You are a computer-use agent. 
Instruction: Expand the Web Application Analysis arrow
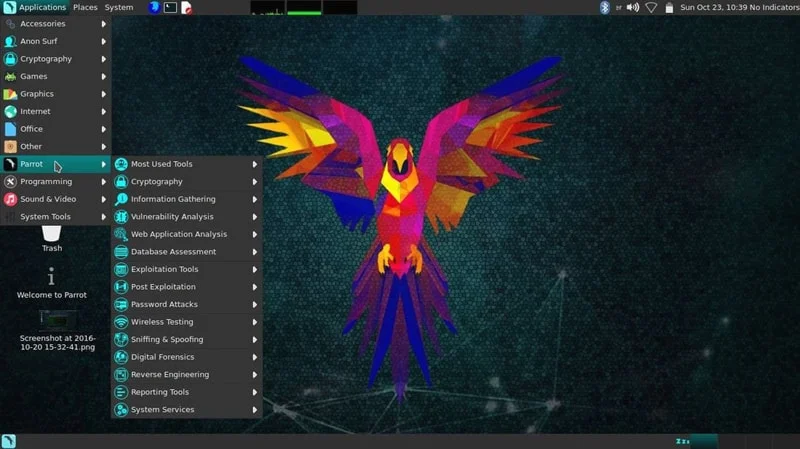255,234
